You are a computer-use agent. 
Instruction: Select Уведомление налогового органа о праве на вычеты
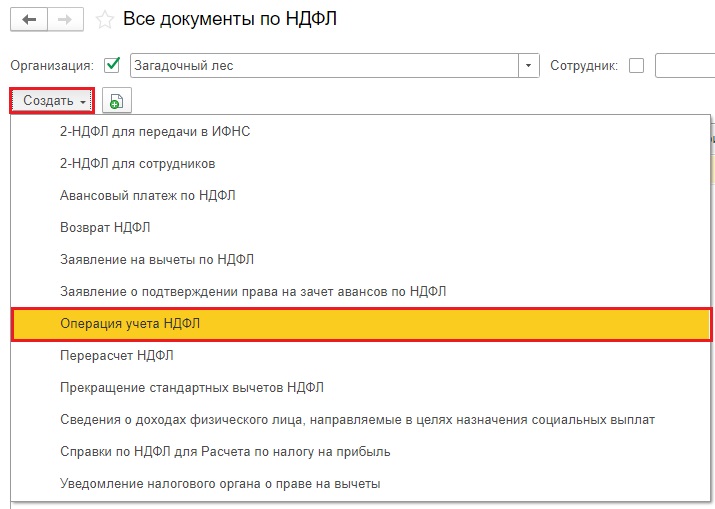coord(360,483)
